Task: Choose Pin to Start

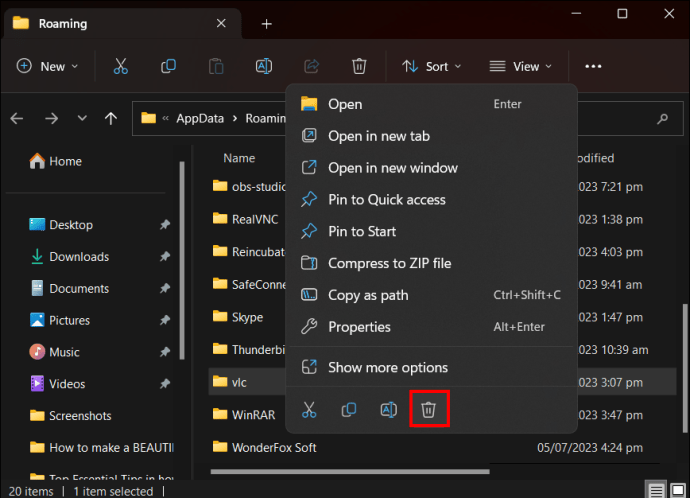Action: [x=431, y=231]
